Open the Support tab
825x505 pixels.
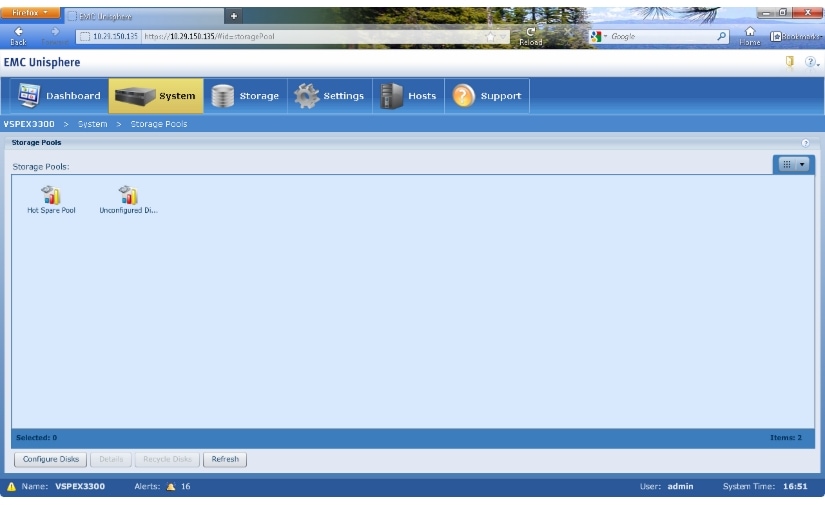pos(487,96)
